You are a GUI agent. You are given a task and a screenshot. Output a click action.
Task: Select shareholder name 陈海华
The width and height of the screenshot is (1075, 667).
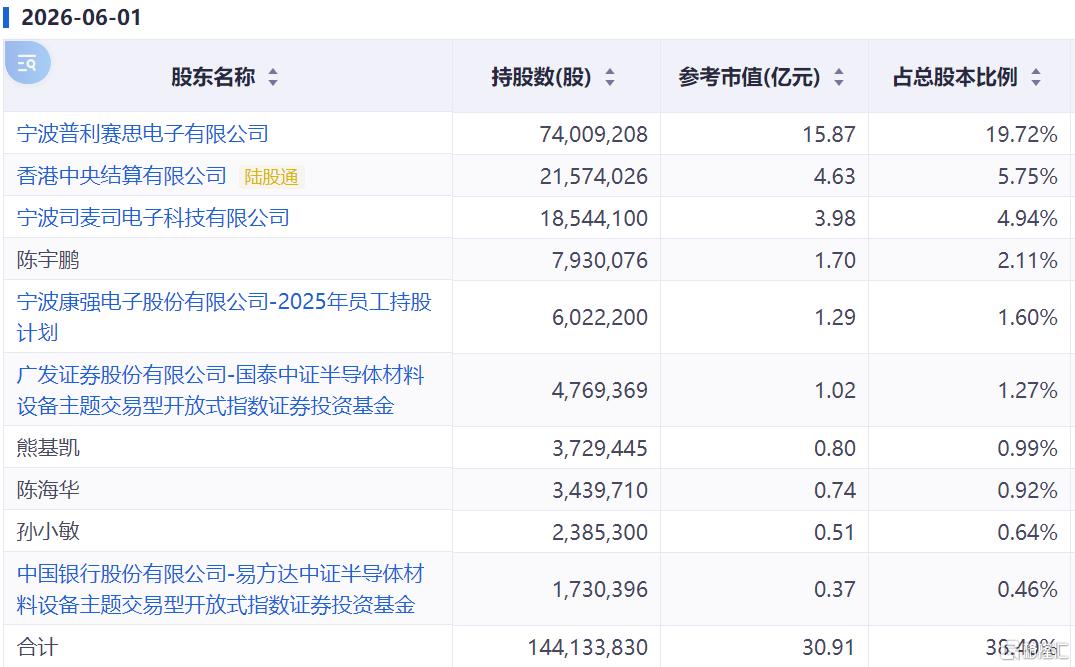(48, 489)
